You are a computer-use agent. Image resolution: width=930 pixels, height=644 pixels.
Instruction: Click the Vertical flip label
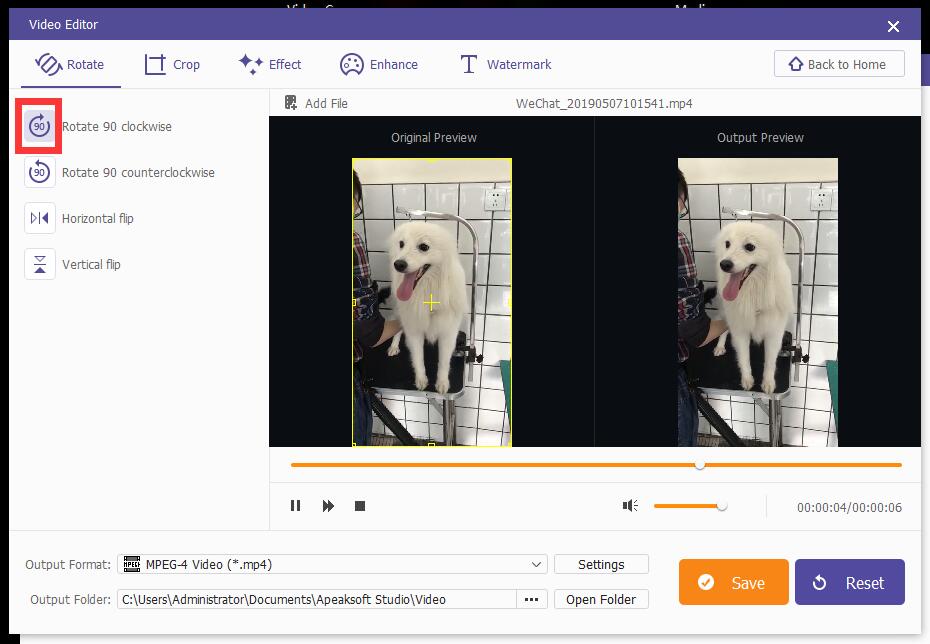91,264
